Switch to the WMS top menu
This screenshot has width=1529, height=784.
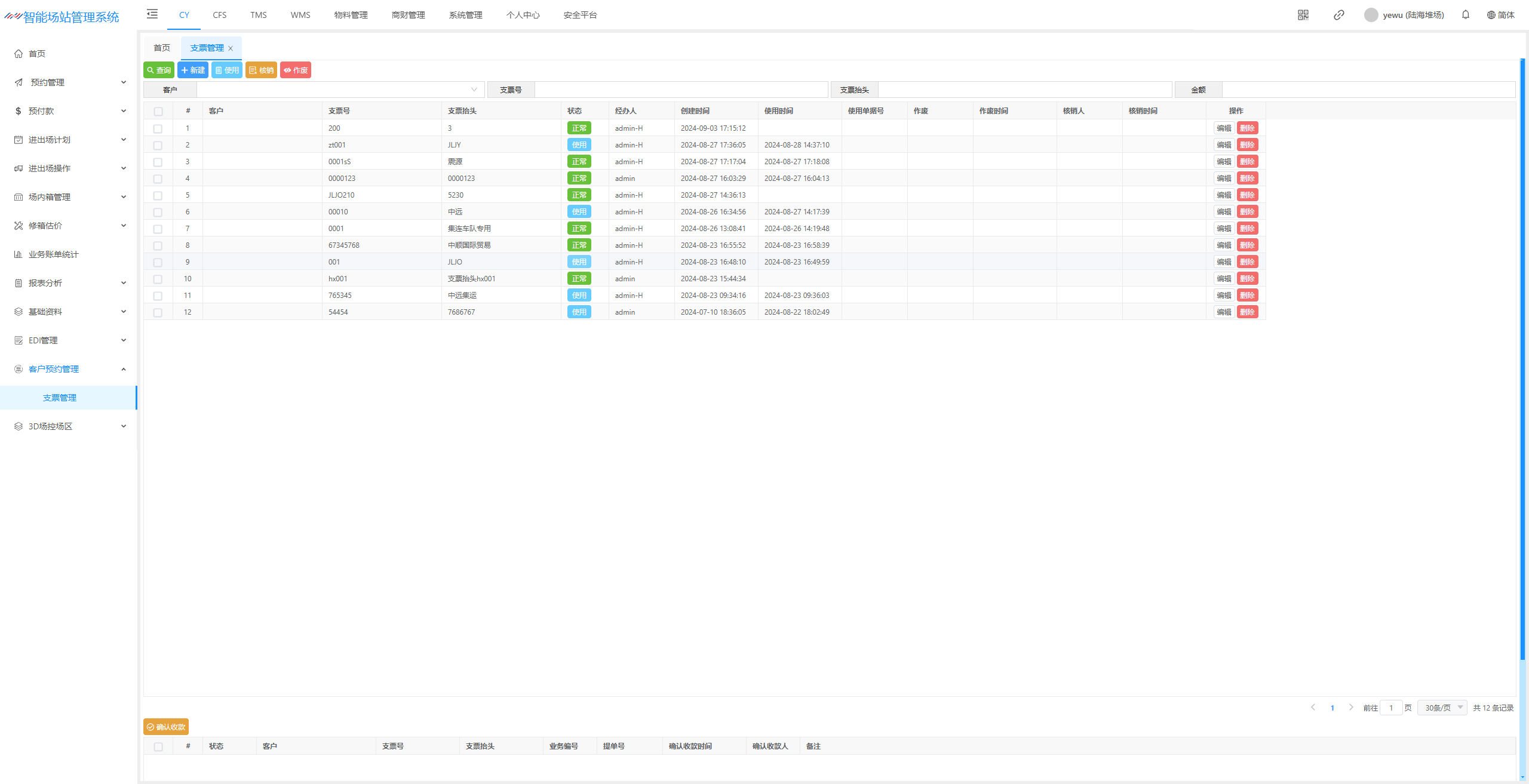tap(300, 15)
